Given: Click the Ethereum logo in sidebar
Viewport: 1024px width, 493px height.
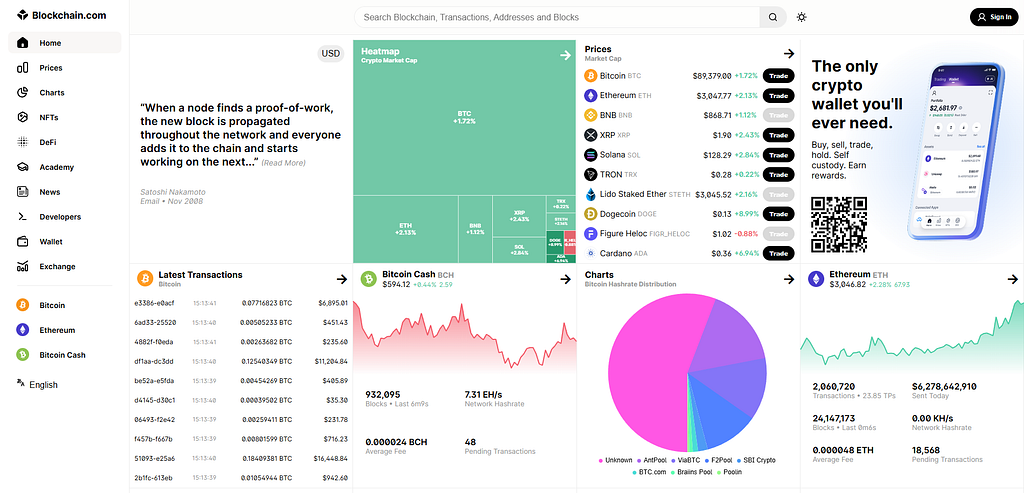Looking at the screenshot, I should 23,330.
